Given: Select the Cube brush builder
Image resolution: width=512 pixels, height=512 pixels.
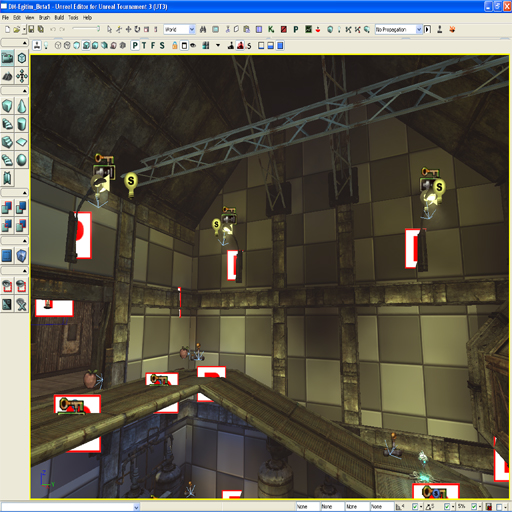Looking at the screenshot, I should (7, 106).
